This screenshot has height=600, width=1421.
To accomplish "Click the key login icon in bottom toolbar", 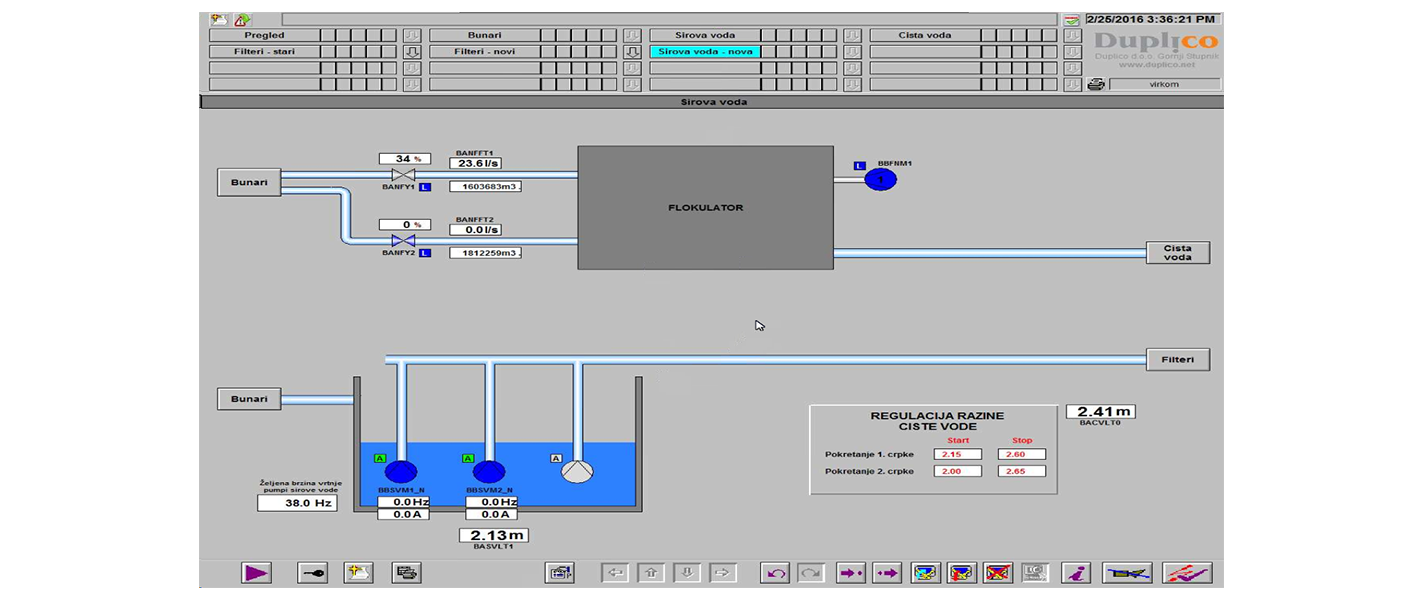I will pos(313,573).
